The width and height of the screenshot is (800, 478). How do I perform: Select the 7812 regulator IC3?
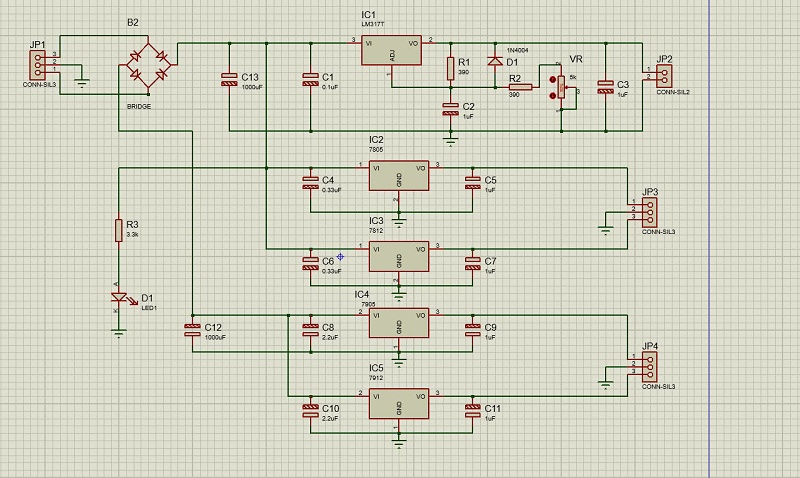(x=399, y=257)
